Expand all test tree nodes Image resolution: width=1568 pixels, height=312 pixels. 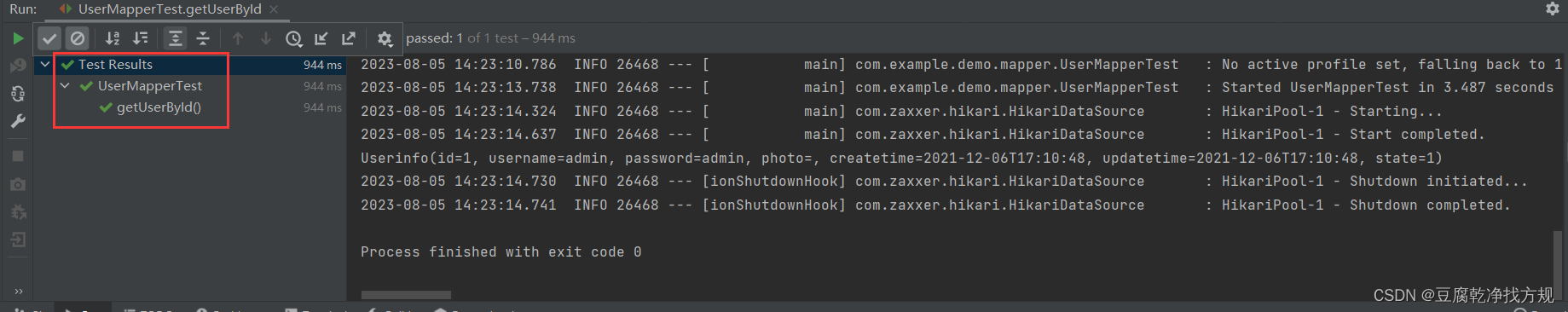(175, 38)
